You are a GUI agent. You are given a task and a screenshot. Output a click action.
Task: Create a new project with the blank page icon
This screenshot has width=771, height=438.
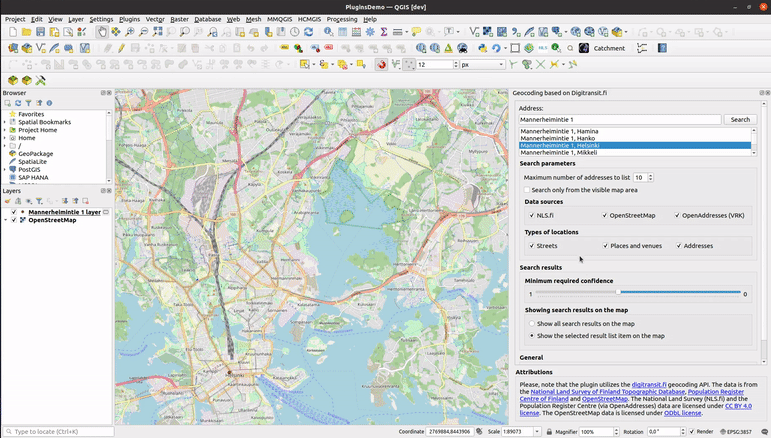(x=13, y=32)
